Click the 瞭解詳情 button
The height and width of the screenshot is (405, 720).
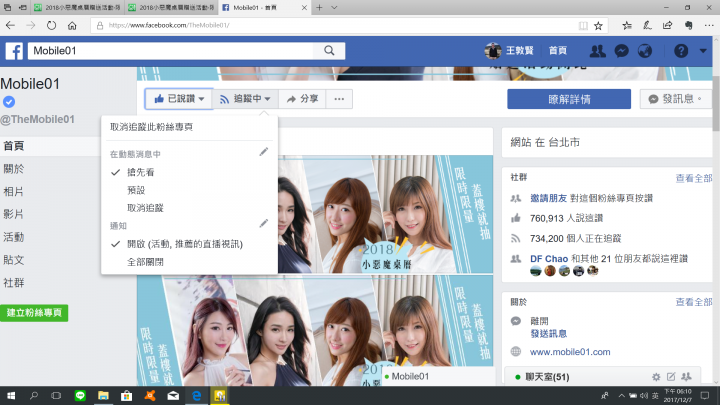point(569,99)
